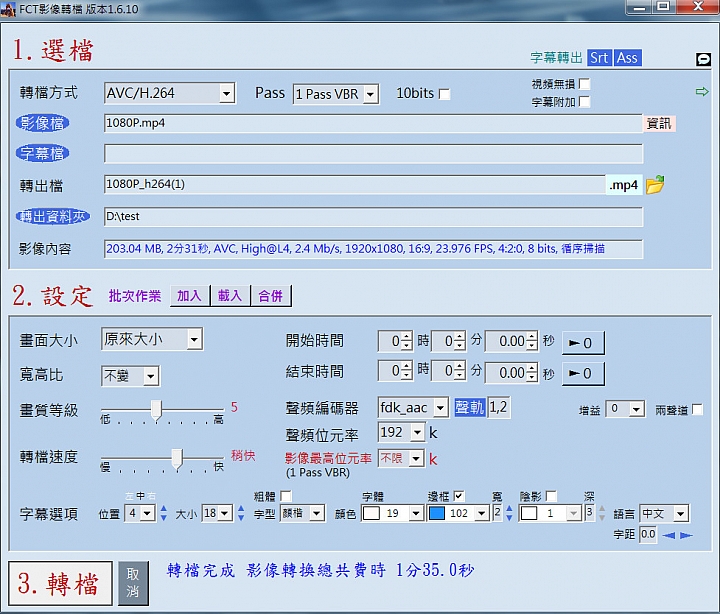Screen dimensions: 720x614
Task: Click the 轉出檔 output filename field
Action: (x=354, y=185)
